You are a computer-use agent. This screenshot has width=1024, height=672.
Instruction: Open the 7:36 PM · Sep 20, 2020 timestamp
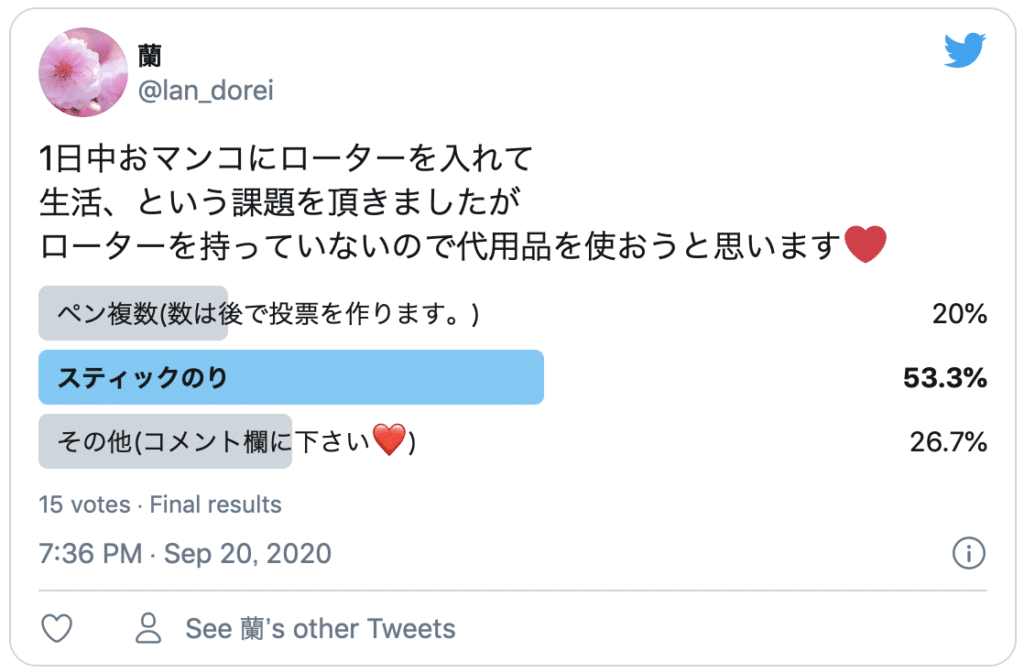pos(185,553)
